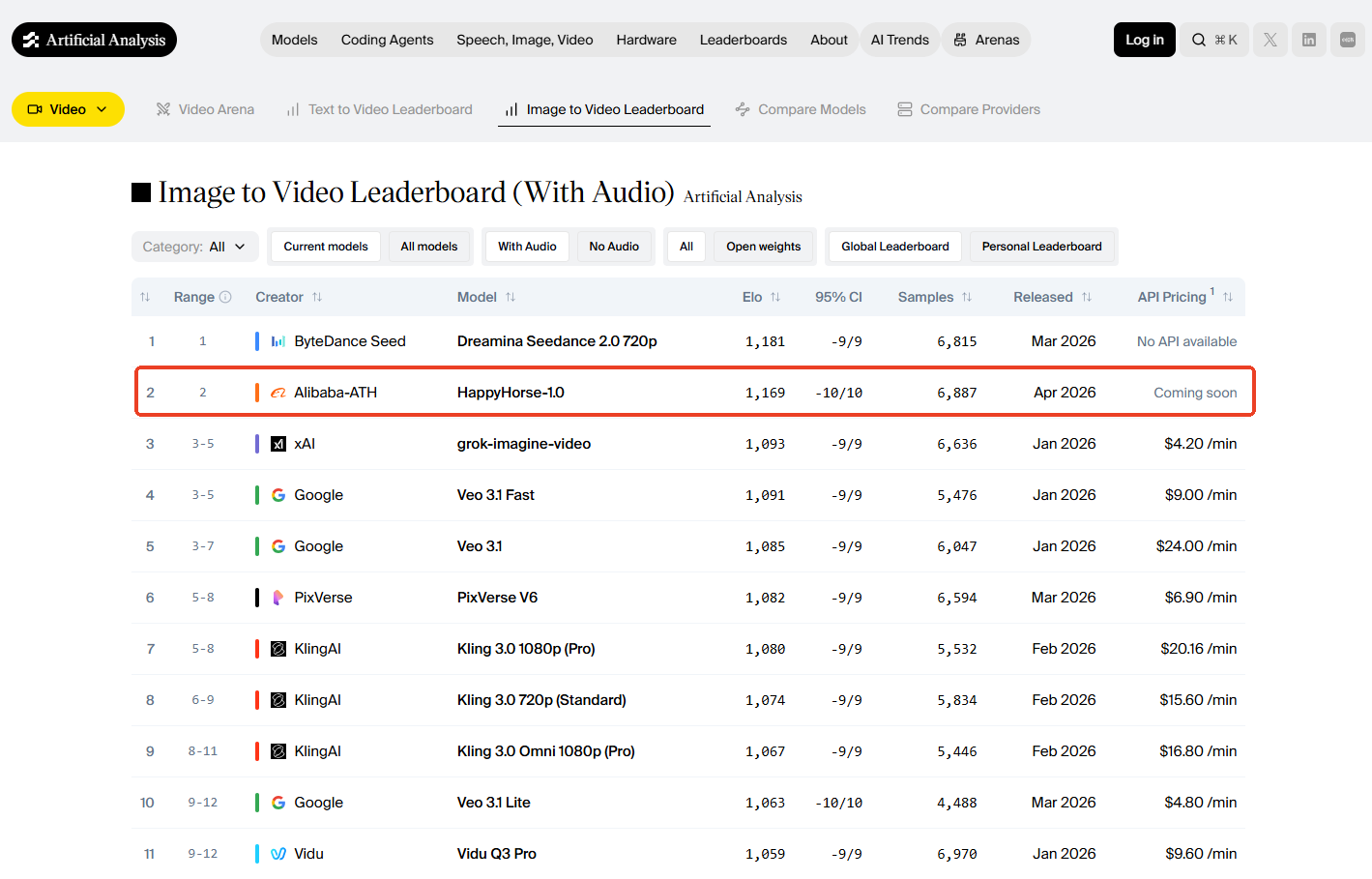Open the Category: All dropdown
Viewport: 1372px width, 879px height.
click(195, 247)
